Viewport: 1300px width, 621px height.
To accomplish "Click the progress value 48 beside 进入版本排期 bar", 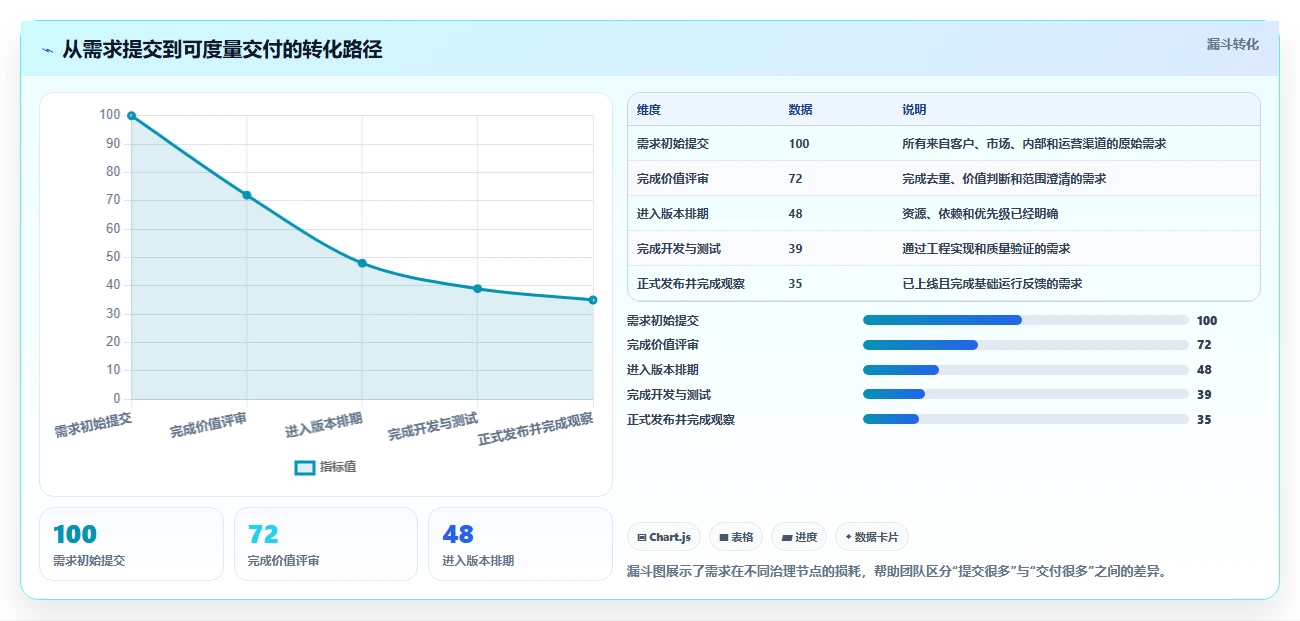I will [x=1204, y=370].
